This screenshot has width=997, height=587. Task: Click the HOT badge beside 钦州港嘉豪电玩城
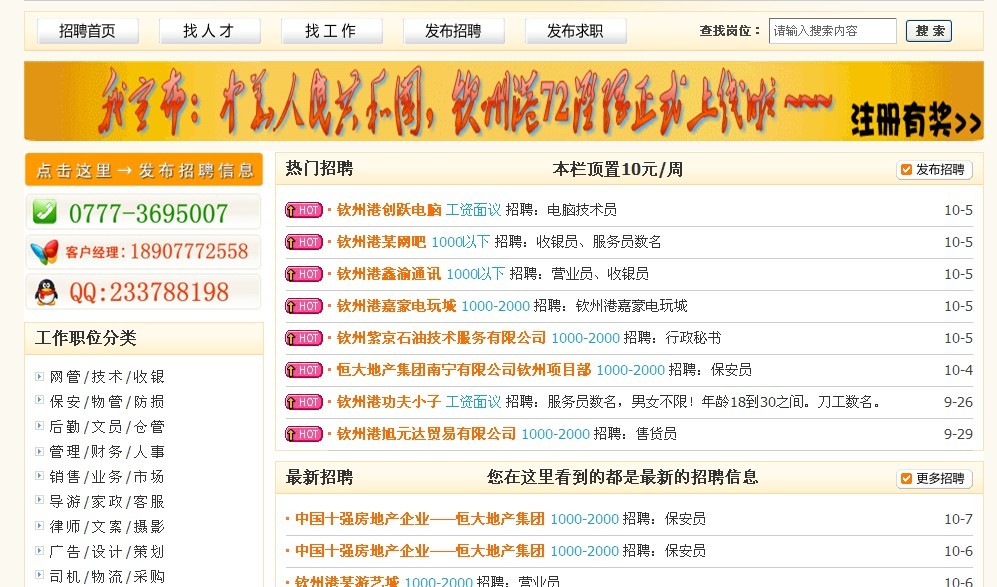point(304,306)
